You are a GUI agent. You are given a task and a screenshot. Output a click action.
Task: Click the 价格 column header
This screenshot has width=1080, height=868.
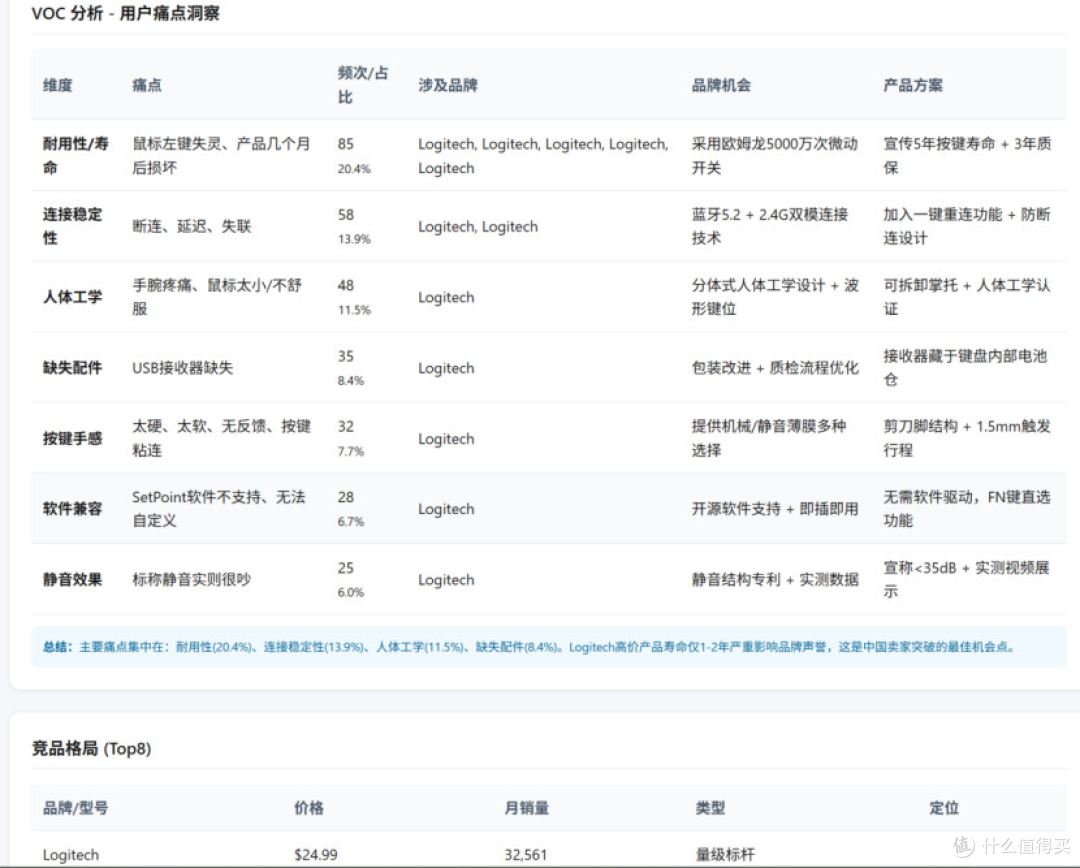click(309, 807)
